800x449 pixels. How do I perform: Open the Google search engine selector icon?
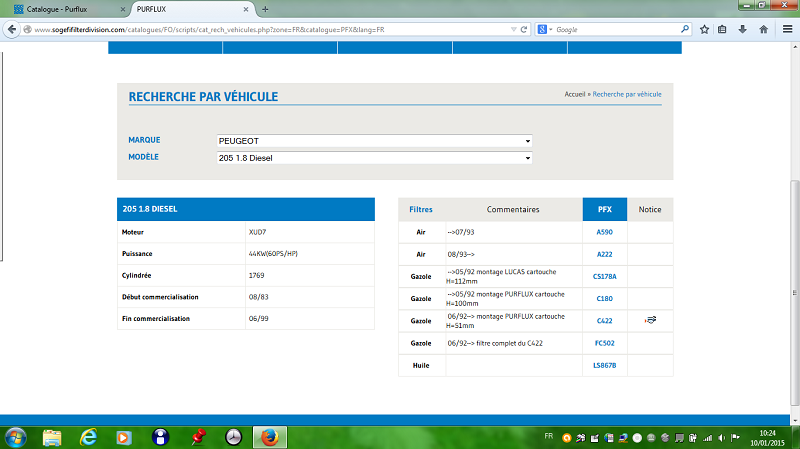[544, 30]
